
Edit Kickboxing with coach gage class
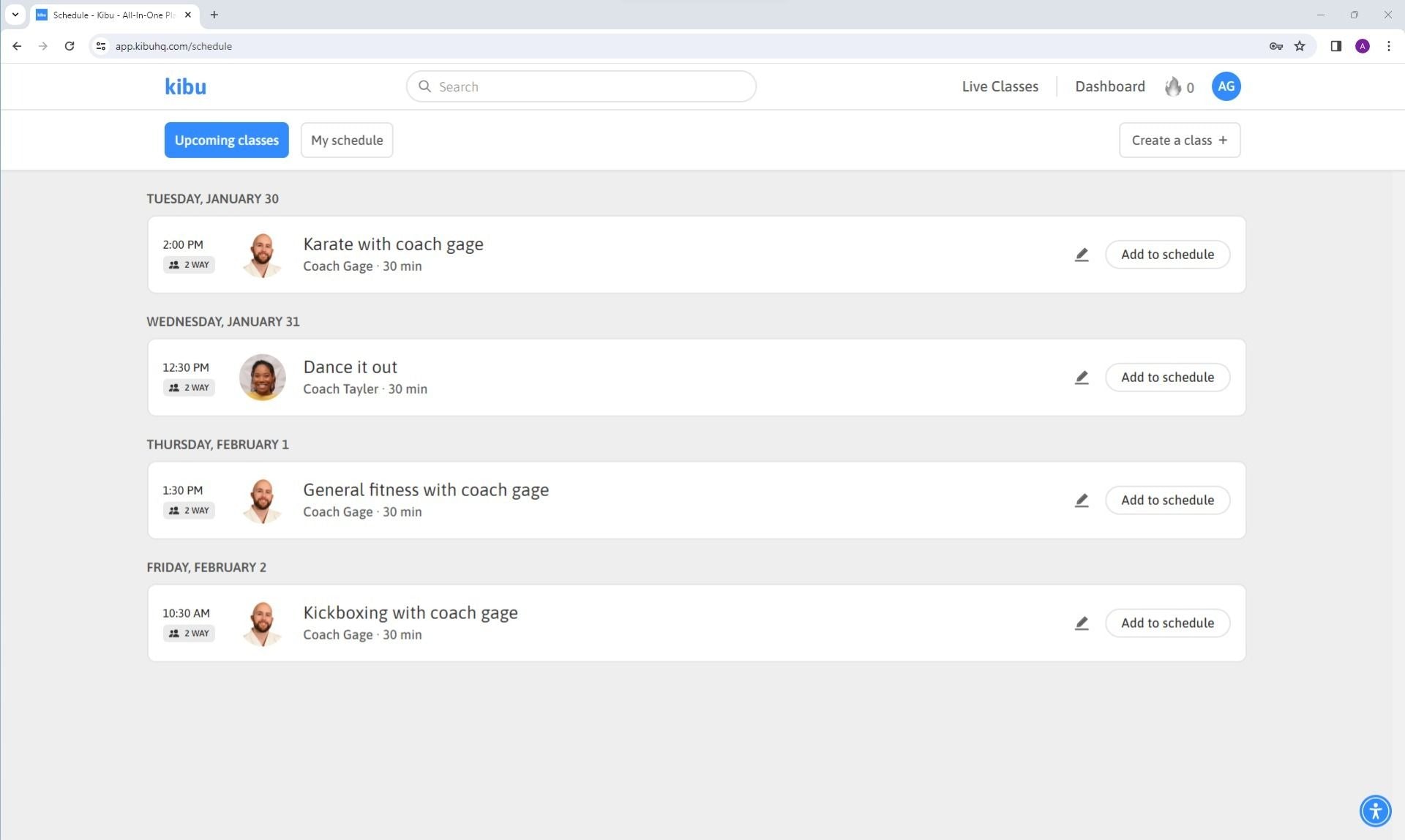click(1081, 623)
